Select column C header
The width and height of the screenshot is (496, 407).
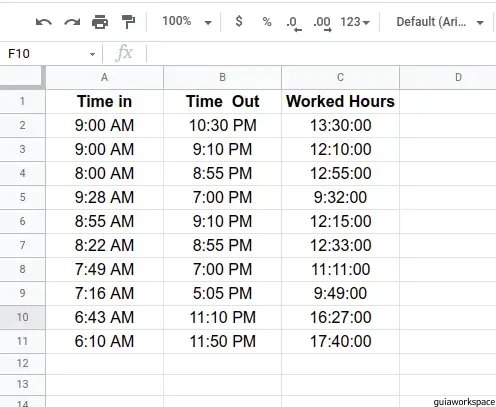pos(340,78)
